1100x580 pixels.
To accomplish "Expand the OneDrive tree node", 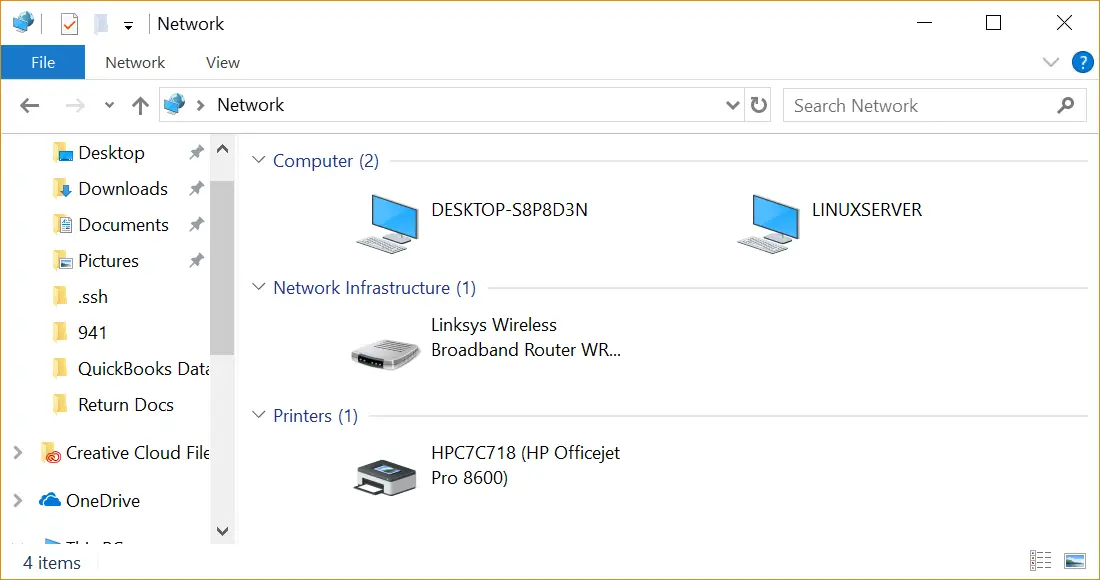I will pyautogui.click(x=18, y=501).
